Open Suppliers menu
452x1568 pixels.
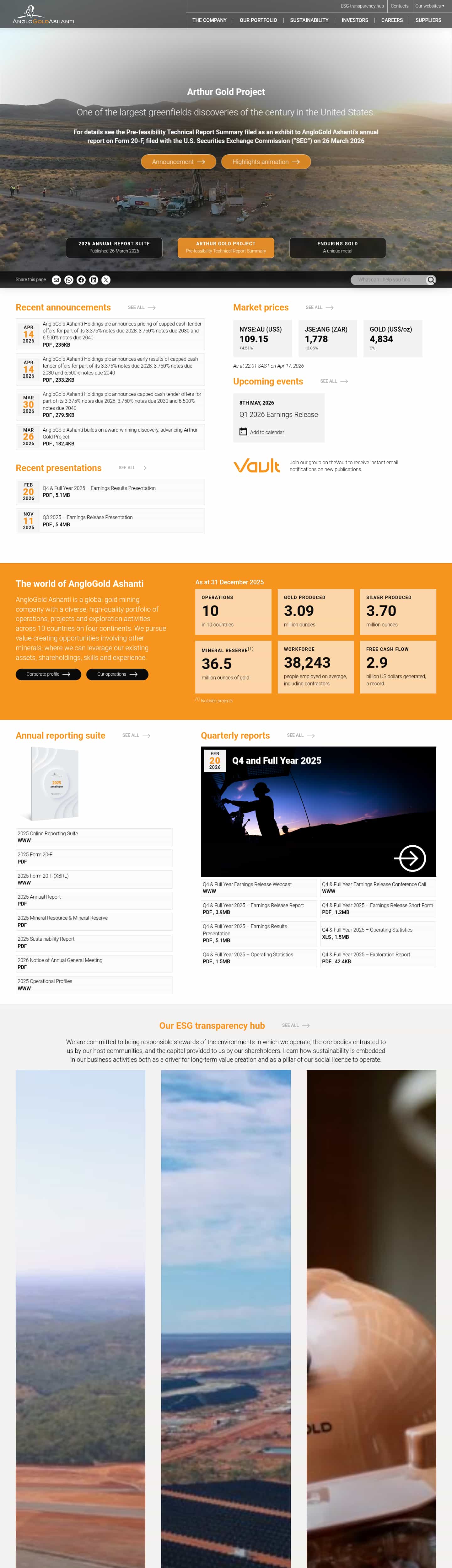coord(428,20)
